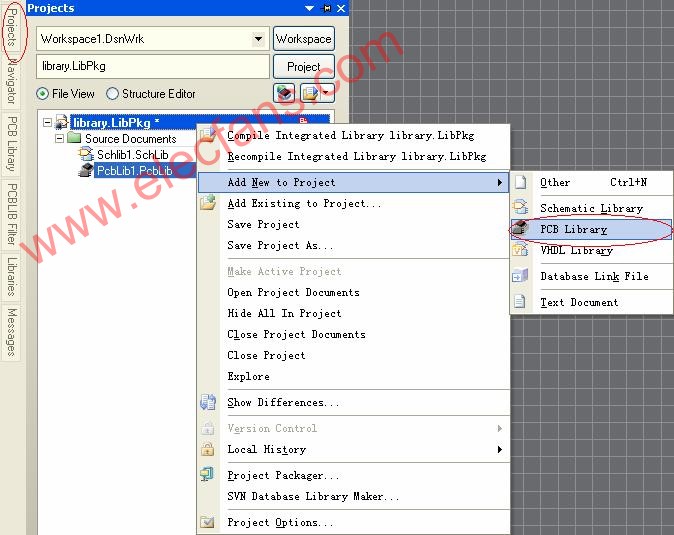Click the Project Options checkmark icon
This screenshot has height=535, width=674.
[x=208, y=522]
